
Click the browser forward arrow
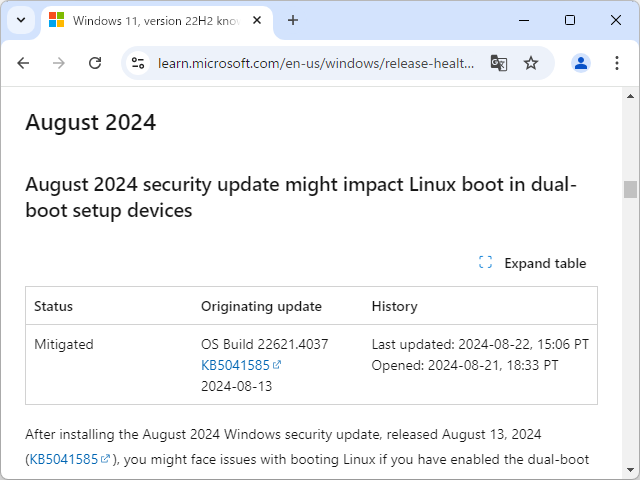(x=59, y=63)
